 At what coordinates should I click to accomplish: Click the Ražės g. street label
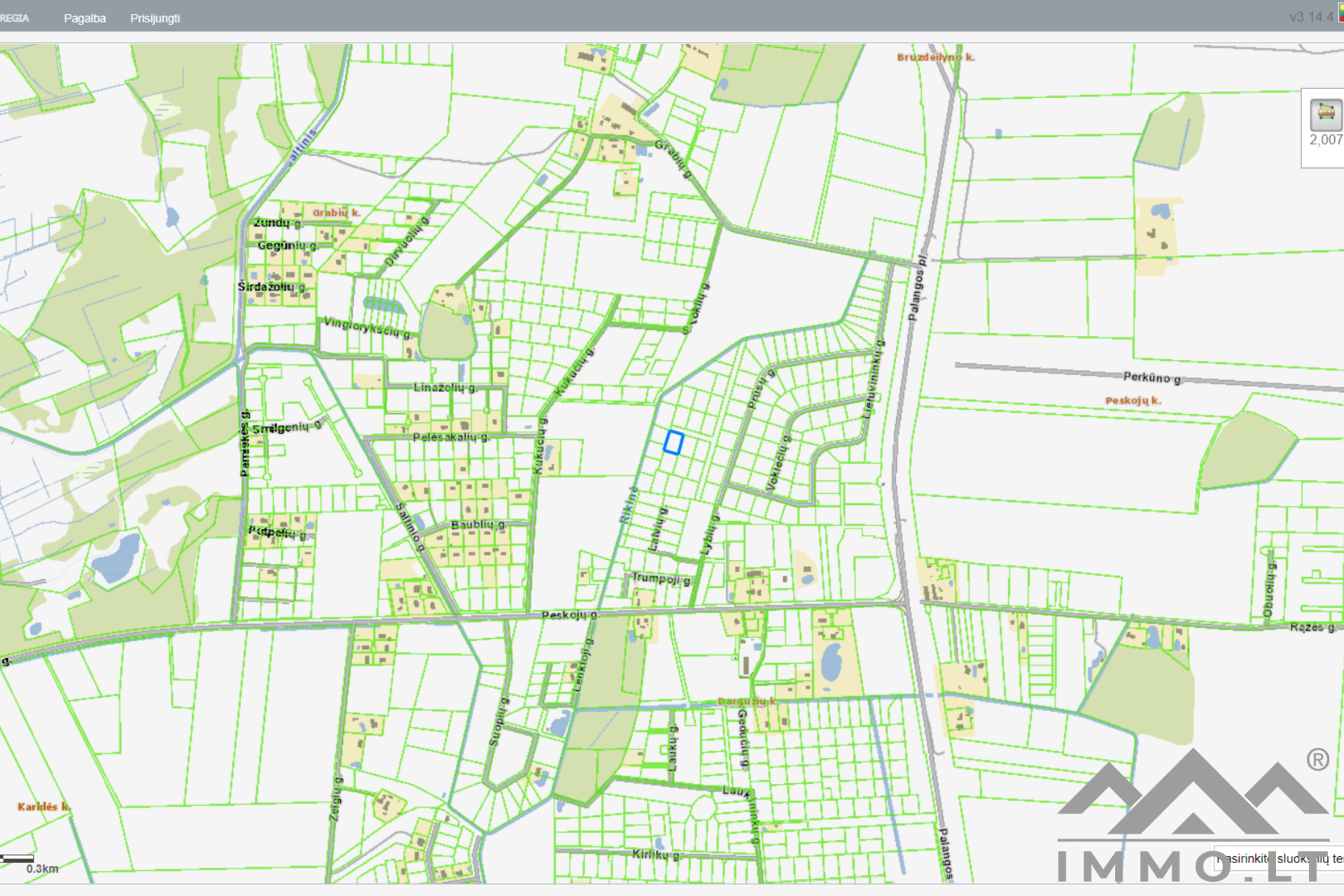click(x=1312, y=627)
